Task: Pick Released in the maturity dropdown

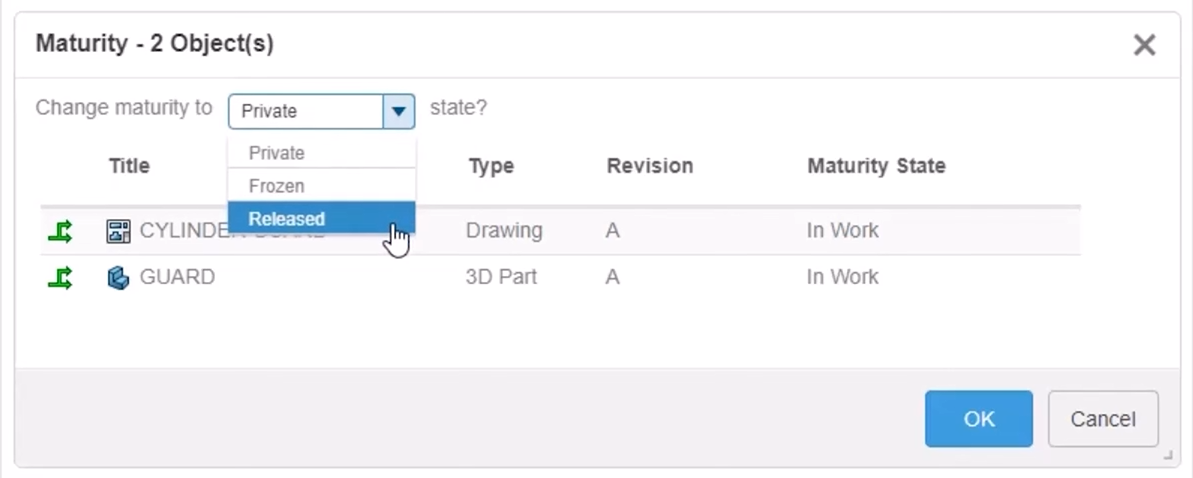Action: pyautogui.click(x=287, y=219)
